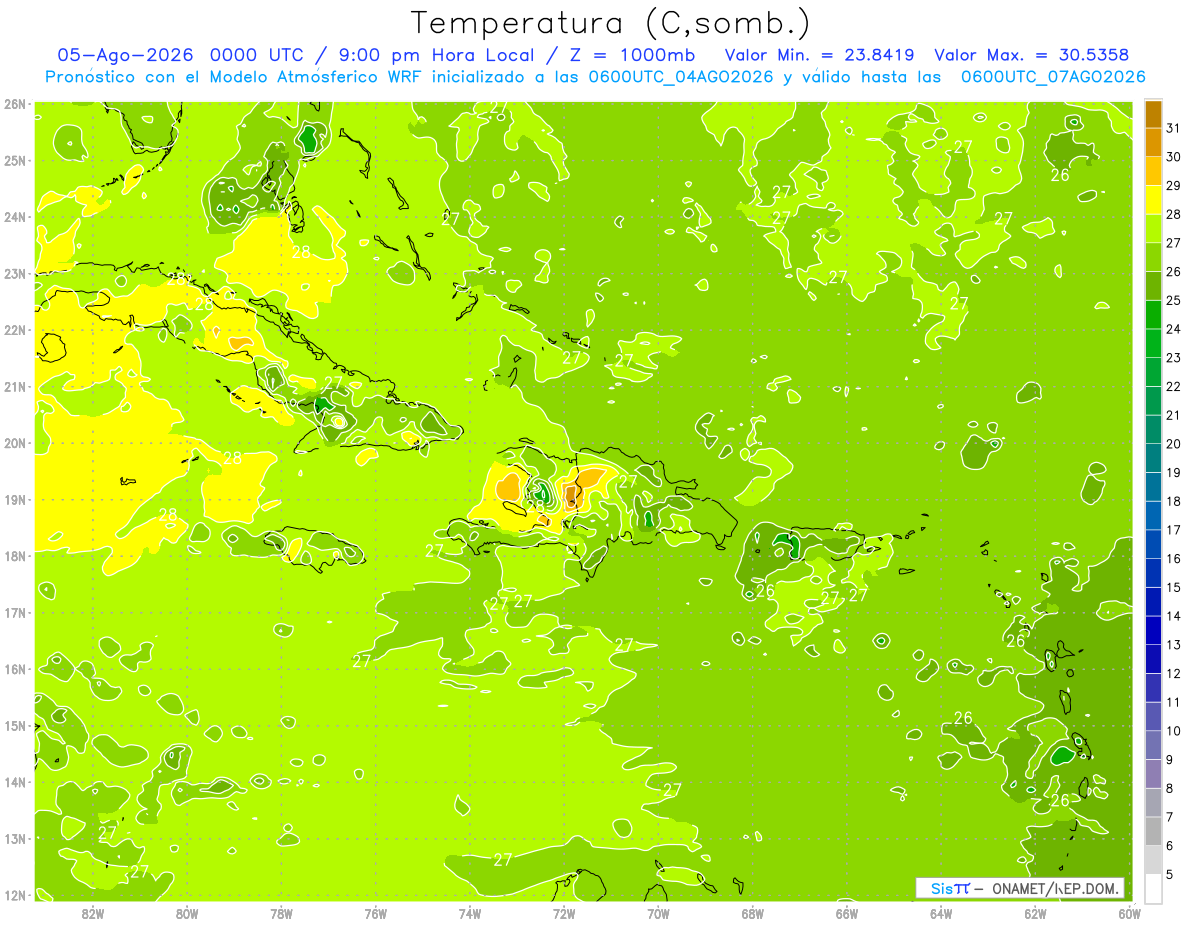This screenshot has width=1200, height=927.
Task: Click the number 31 in color legend
Action: tap(1173, 128)
